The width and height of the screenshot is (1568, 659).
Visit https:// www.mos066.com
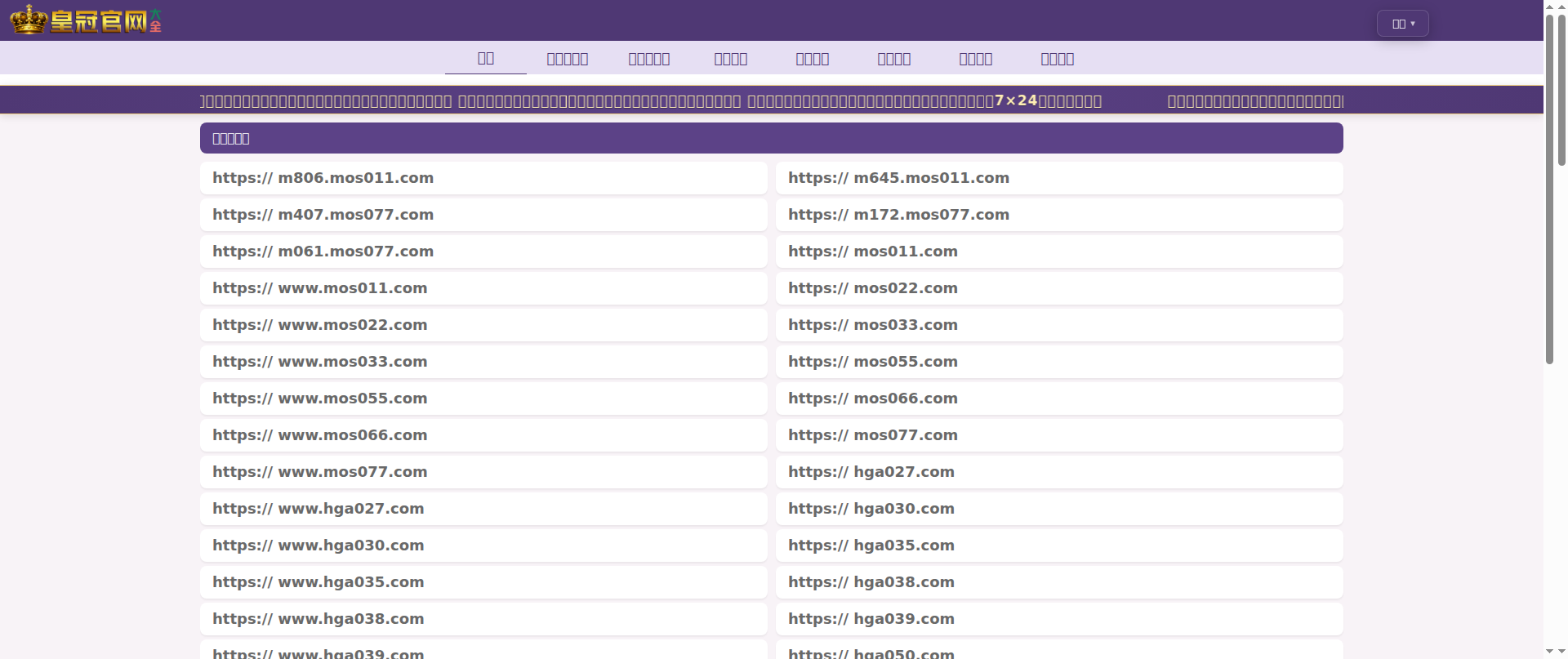(483, 435)
